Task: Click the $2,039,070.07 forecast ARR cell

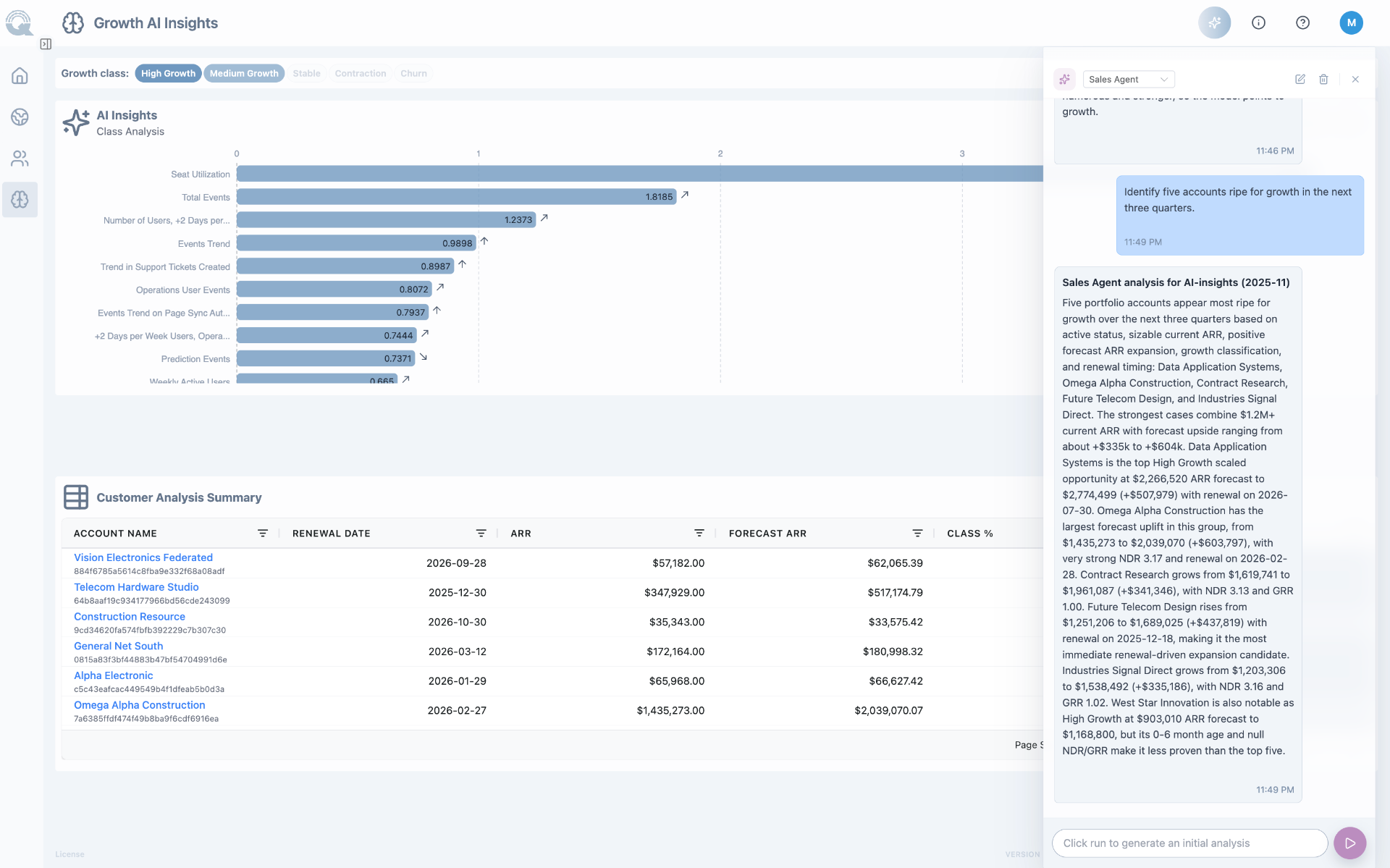Action: click(x=888, y=710)
